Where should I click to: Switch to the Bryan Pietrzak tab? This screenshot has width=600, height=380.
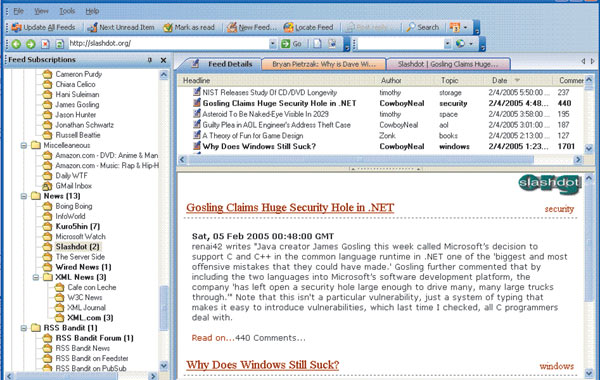(x=324, y=64)
